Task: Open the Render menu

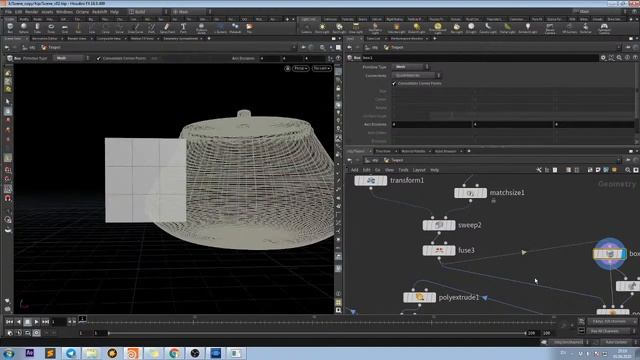Action: 31,12
